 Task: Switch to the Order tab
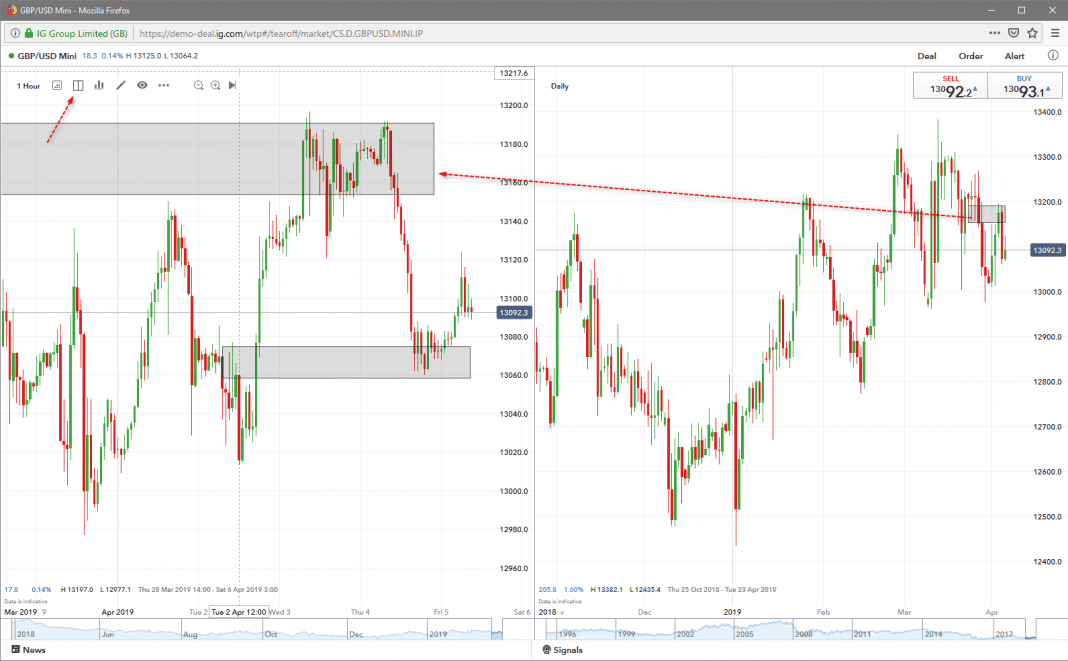(970, 56)
